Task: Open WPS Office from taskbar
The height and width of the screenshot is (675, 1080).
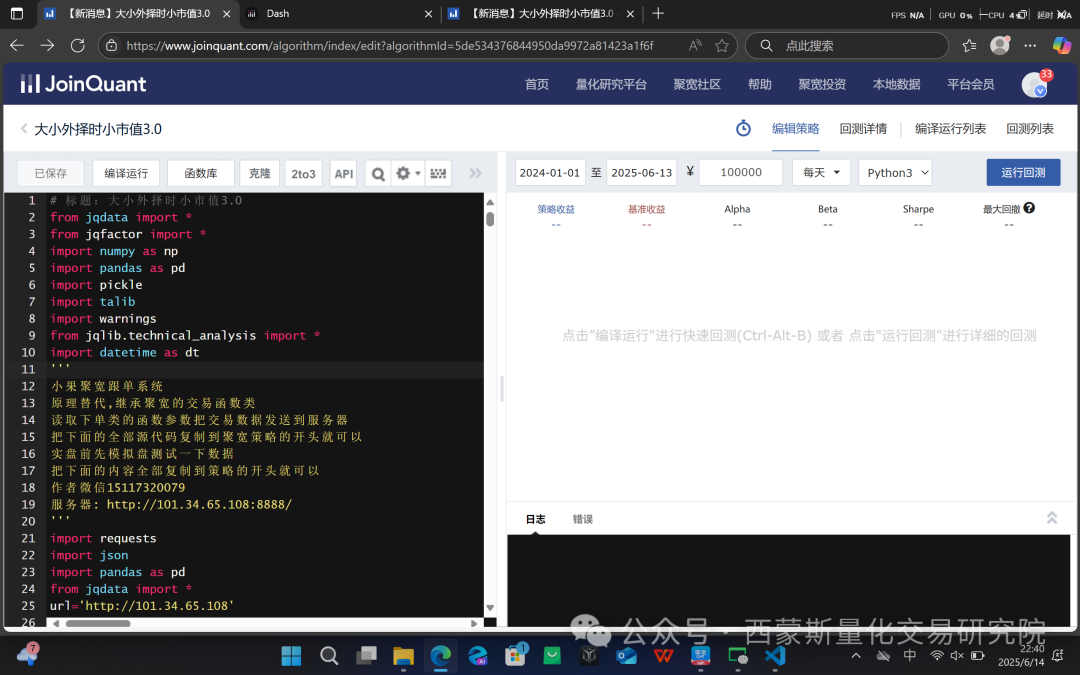Action: (x=663, y=656)
